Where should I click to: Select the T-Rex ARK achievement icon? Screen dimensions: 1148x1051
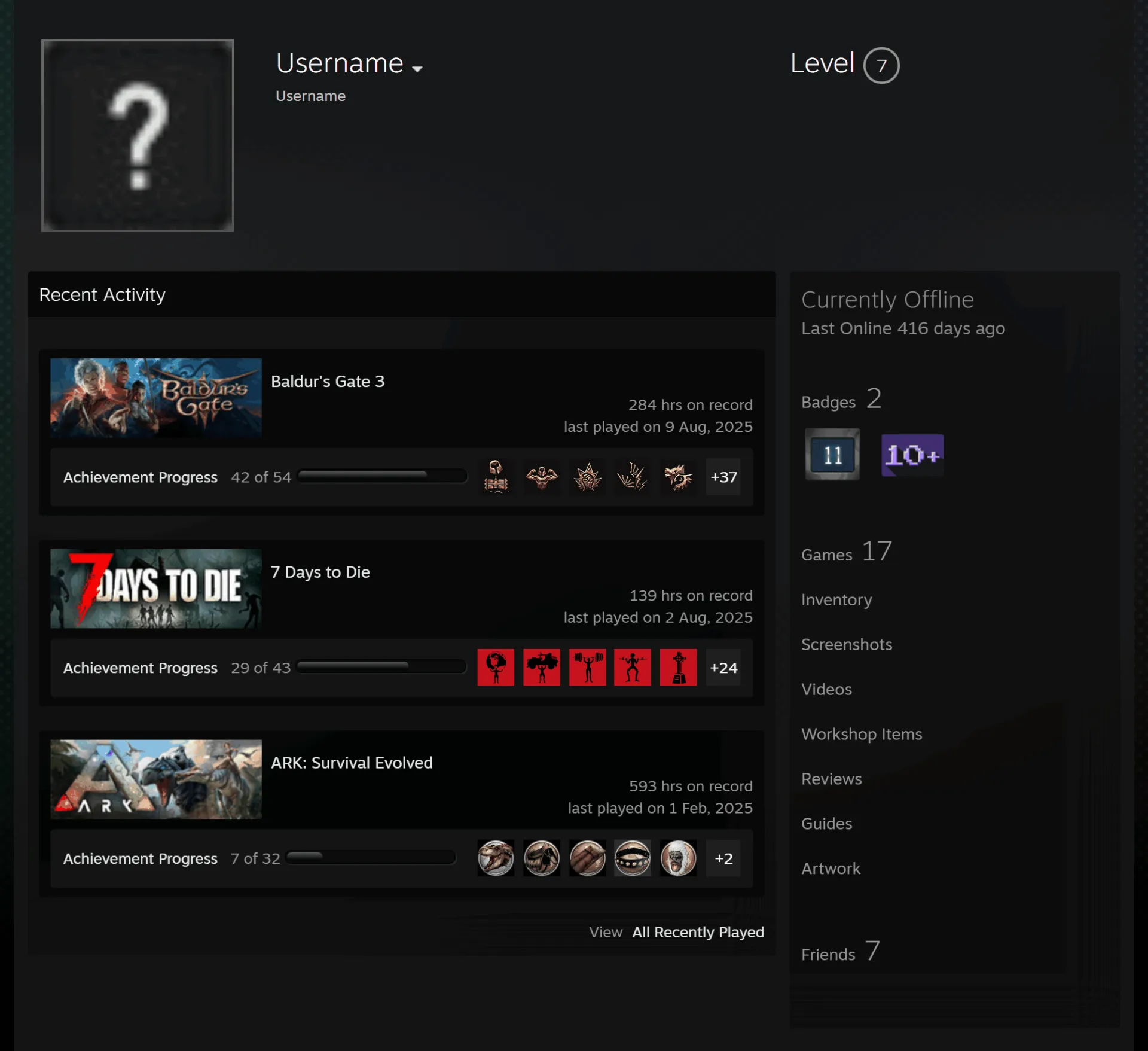[x=496, y=858]
